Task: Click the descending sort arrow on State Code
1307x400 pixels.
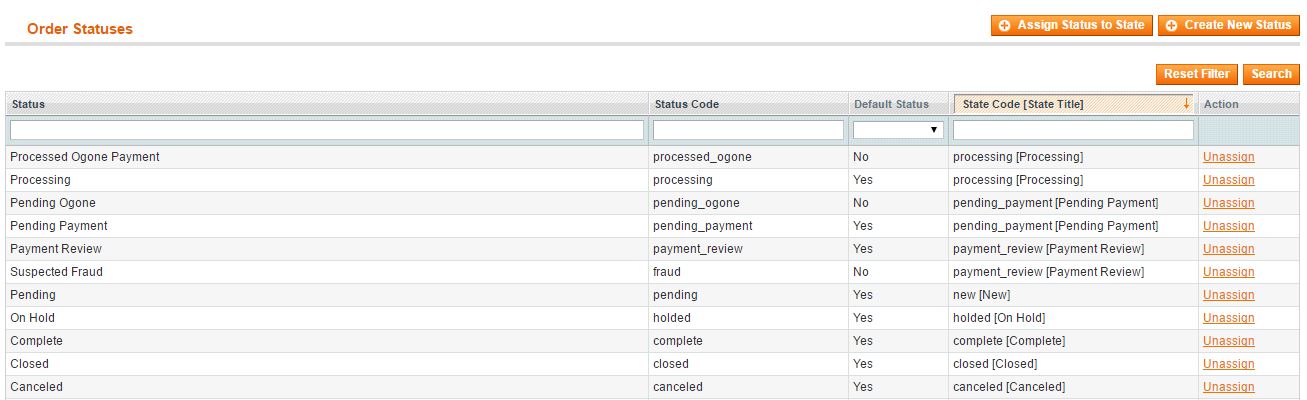Action: [x=1186, y=103]
